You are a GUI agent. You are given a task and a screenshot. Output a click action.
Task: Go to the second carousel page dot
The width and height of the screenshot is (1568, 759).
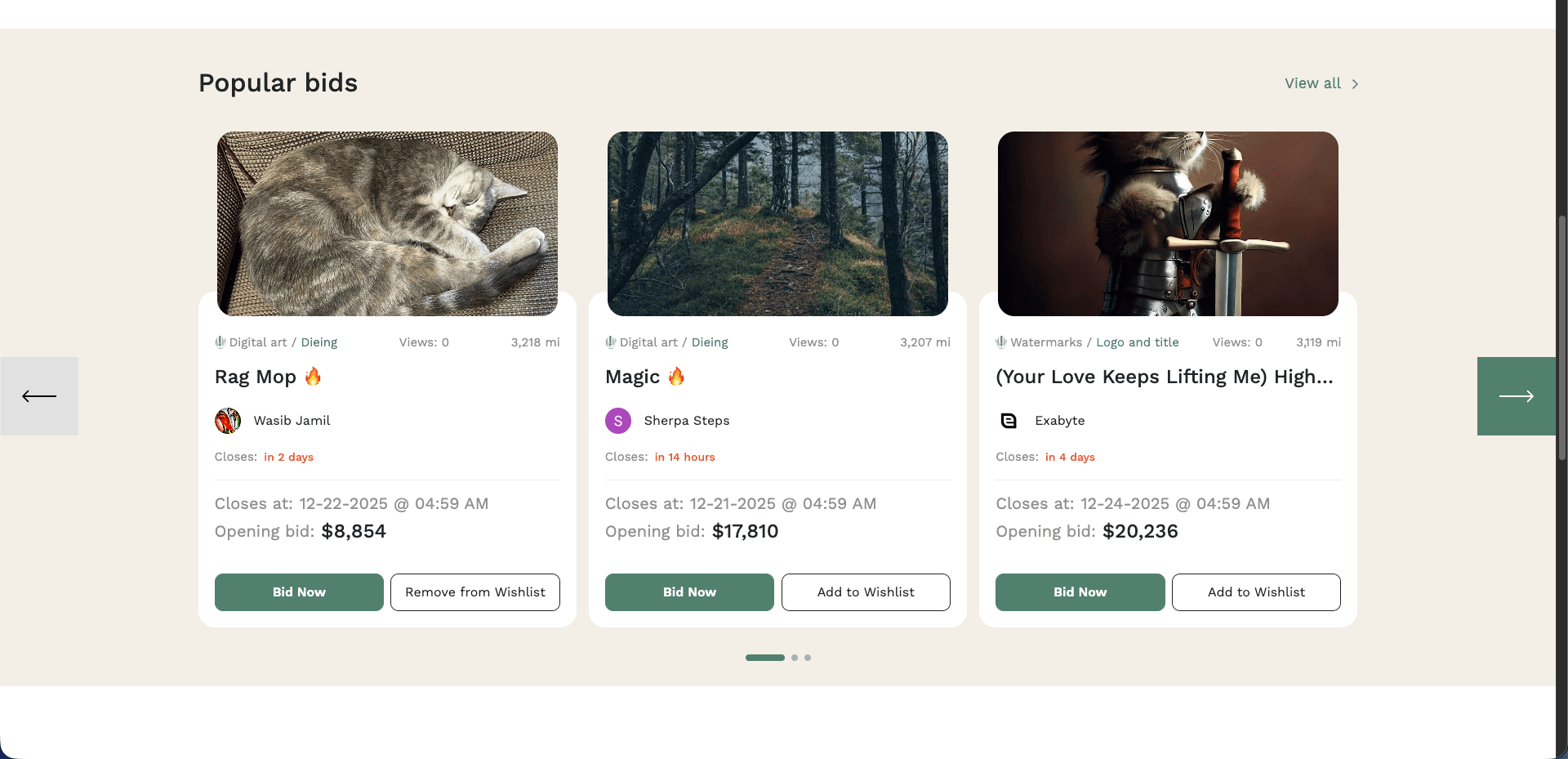(795, 658)
